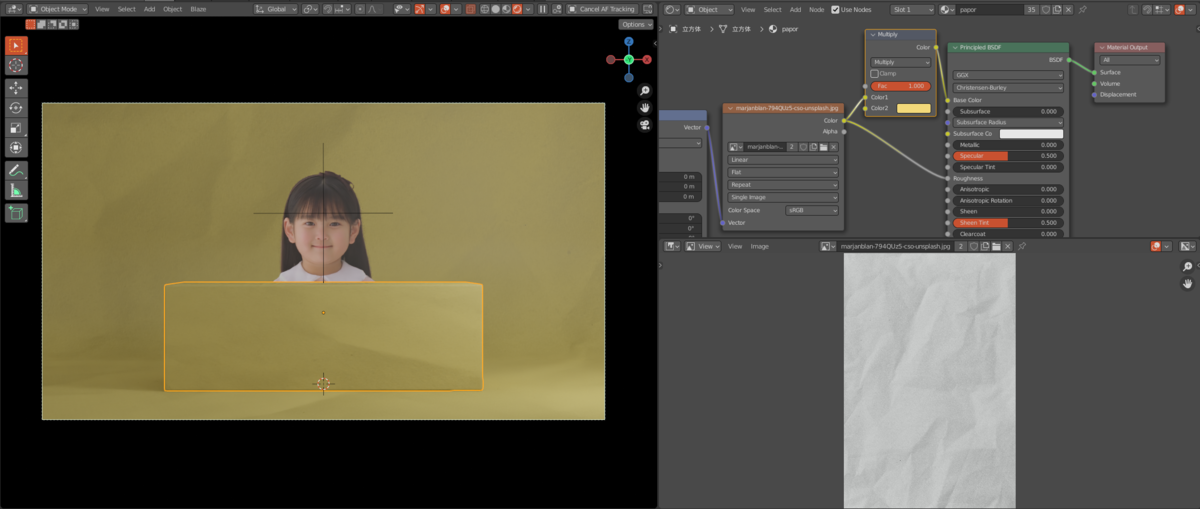Select the Scale tool in viewport toolbar
This screenshot has width=1200, height=509.
click(16, 128)
